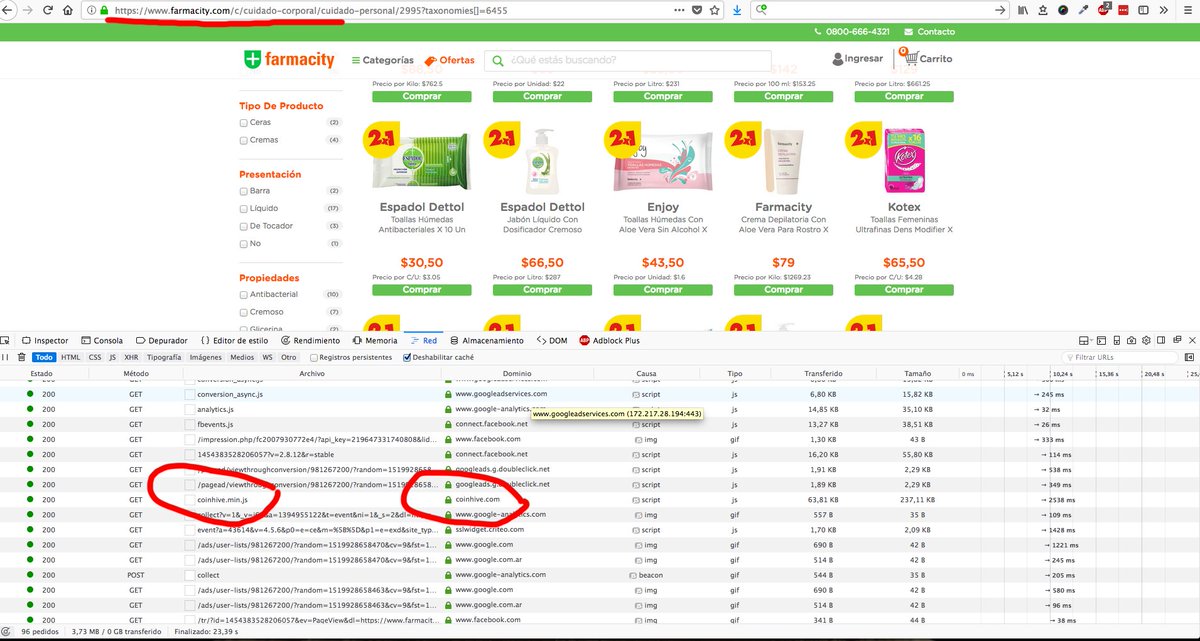Screen dimensions: 1200x641
Task: Check the De Tocador filter
Action: [x=244, y=226]
